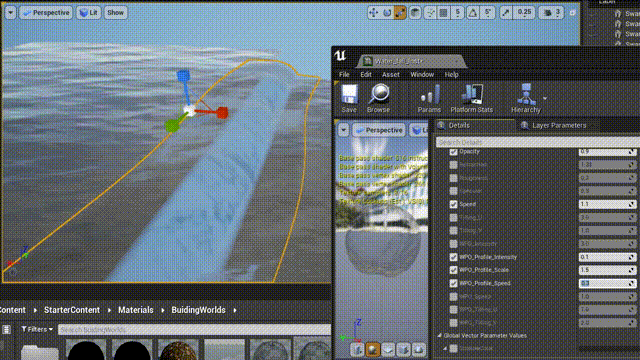Grab the red X-axis gizmo handle
The height and width of the screenshot is (360, 640).
pos(222,113)
